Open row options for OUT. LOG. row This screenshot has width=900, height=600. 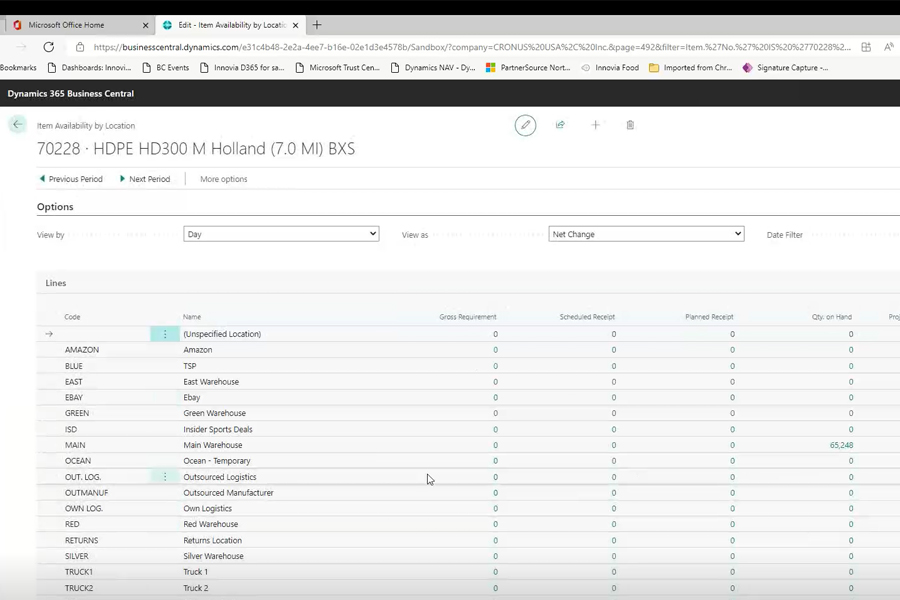[x=165, y=477]
